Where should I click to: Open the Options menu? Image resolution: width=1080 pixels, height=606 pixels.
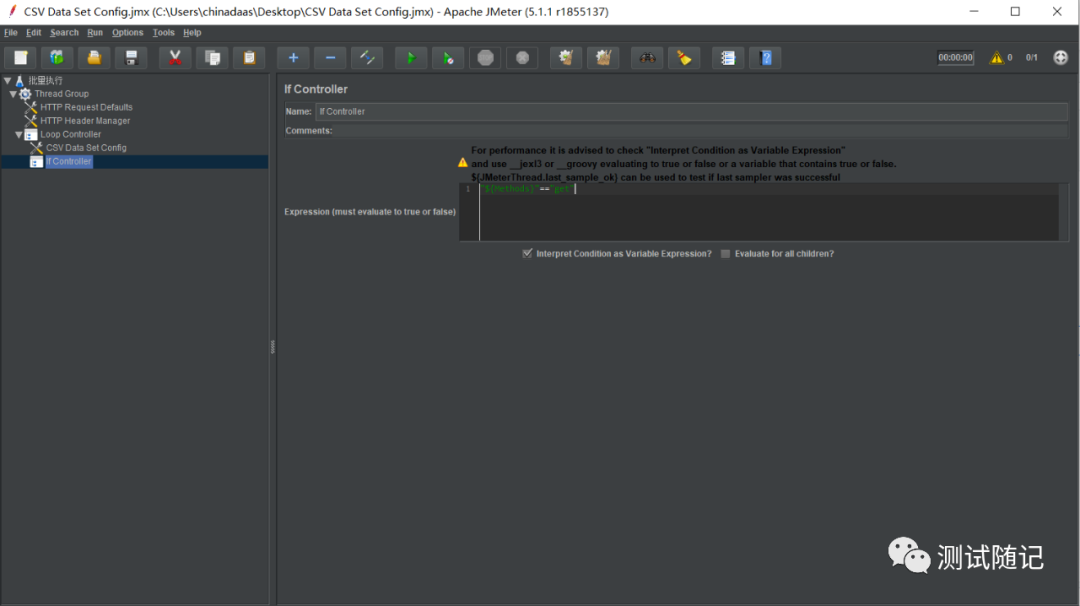tap(127, 32)
